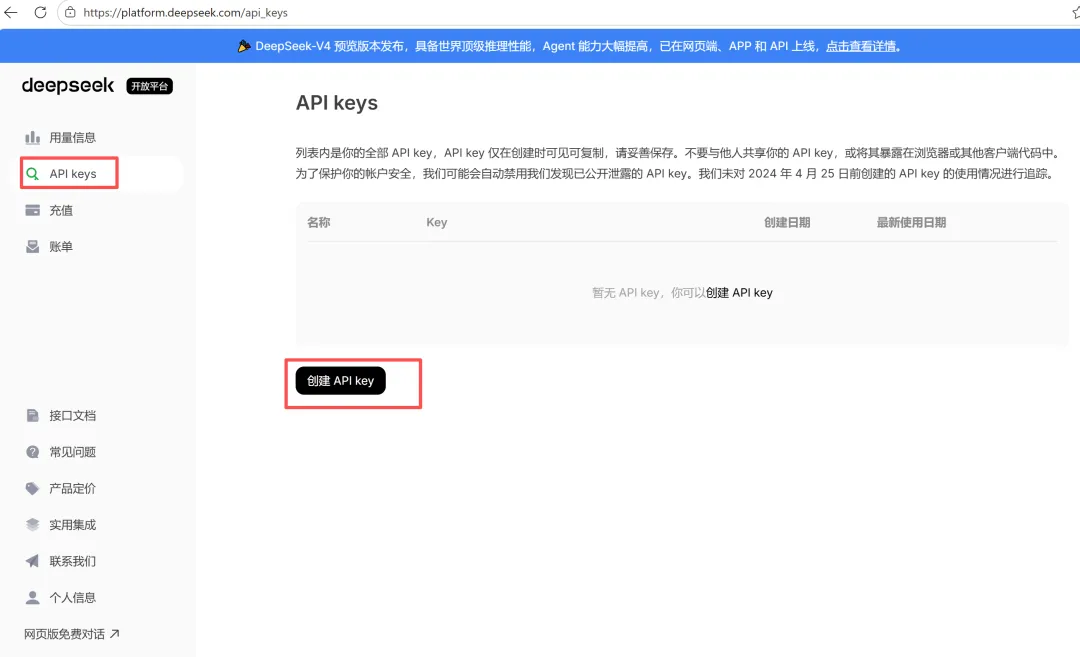This screenshot has height=657, width=1080.
Task: Click the 联系我们 paper plane icon
Action: (32, 561)
